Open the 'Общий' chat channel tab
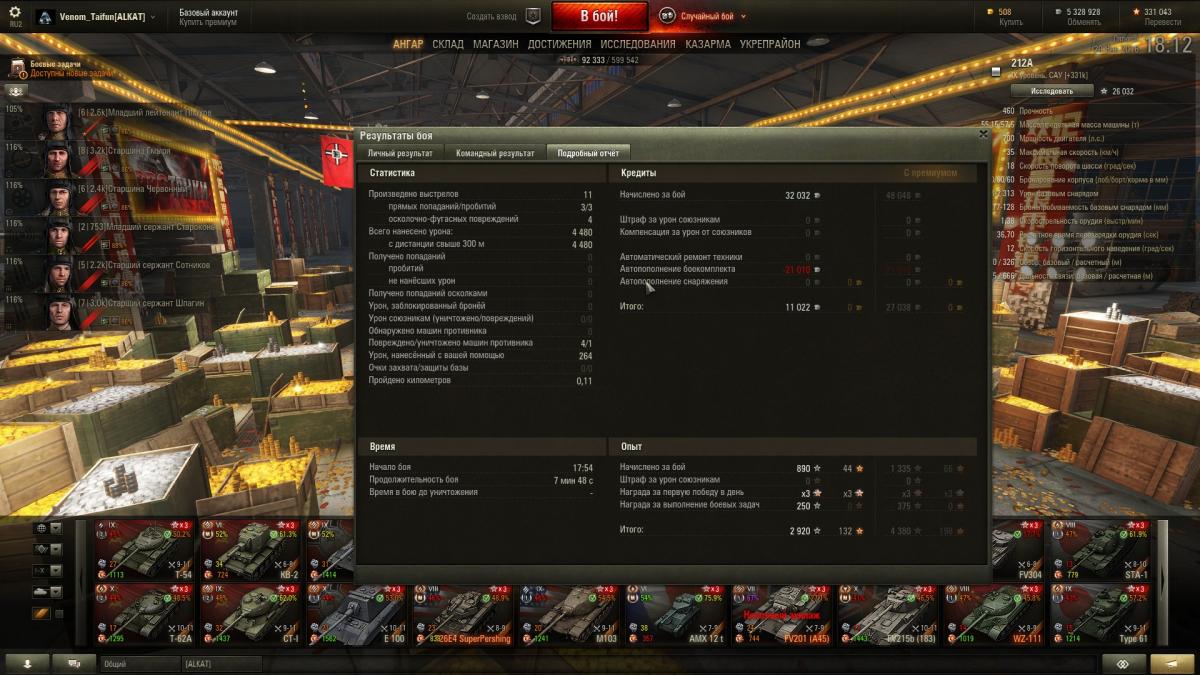Image resolution: width=1200 pixels, height=675 pixels. point(140,664)
